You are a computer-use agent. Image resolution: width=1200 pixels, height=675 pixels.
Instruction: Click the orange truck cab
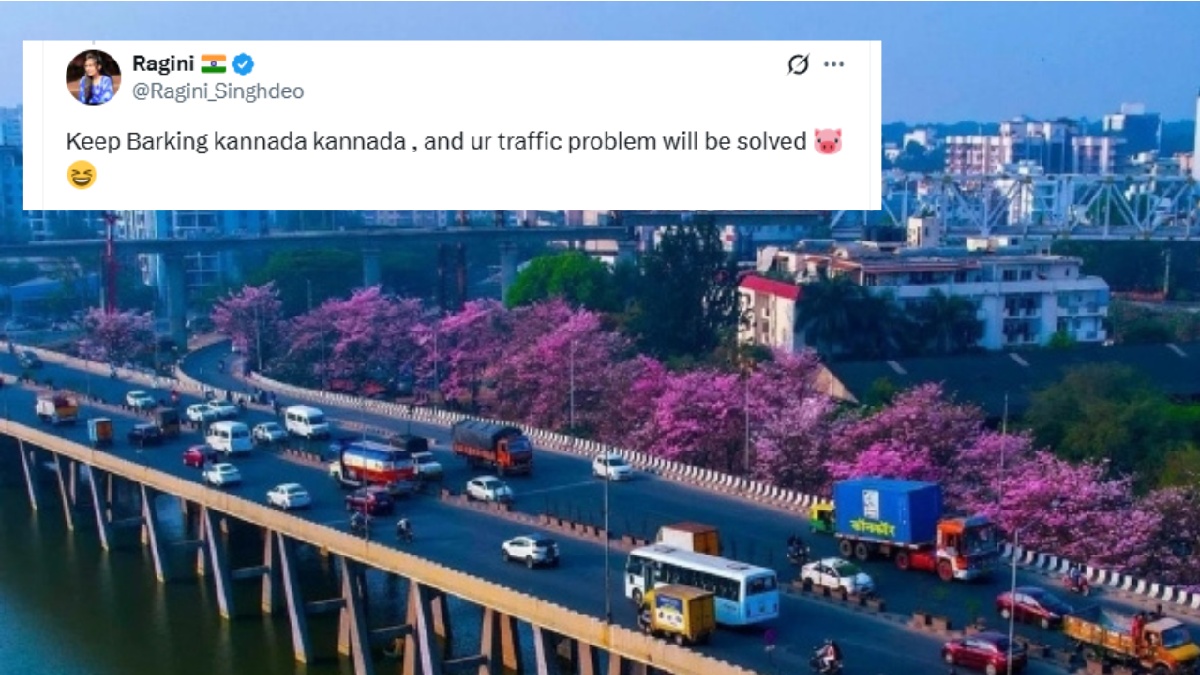(969, 546)
